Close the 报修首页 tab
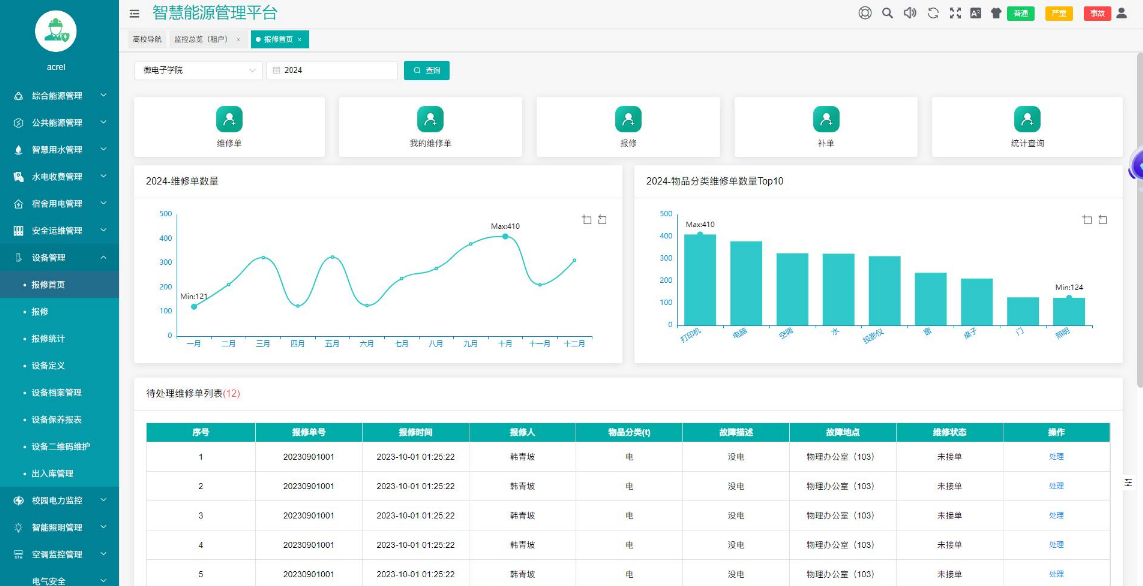Image resolution: width=1143 pixels, height=586 pixels. tap(300, 39)
